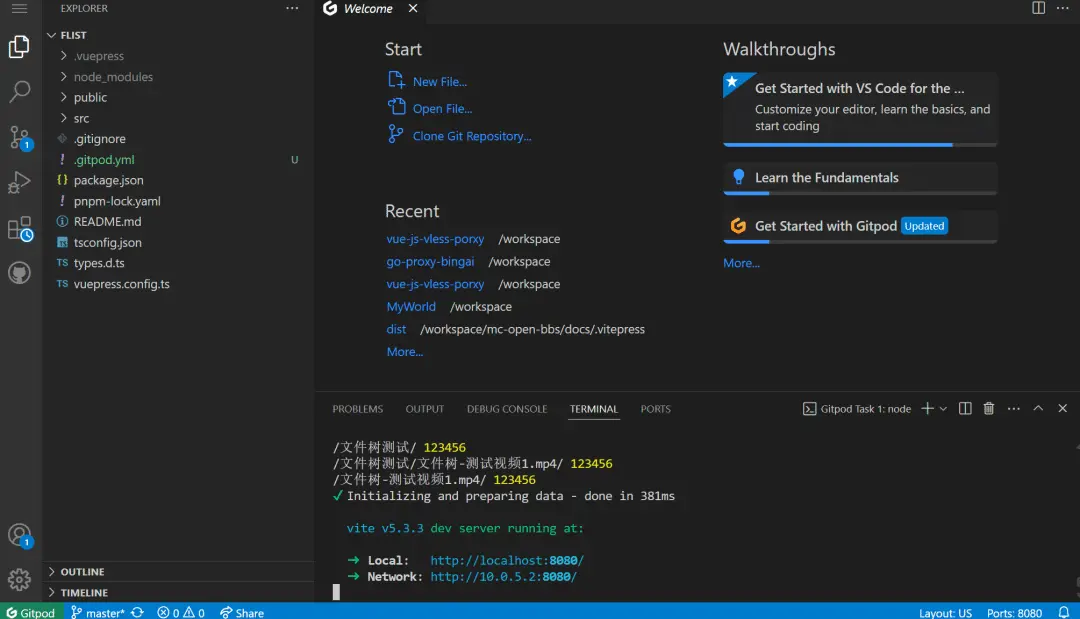
Task: Switch to the PORTS tab
Action: point(655,409)
